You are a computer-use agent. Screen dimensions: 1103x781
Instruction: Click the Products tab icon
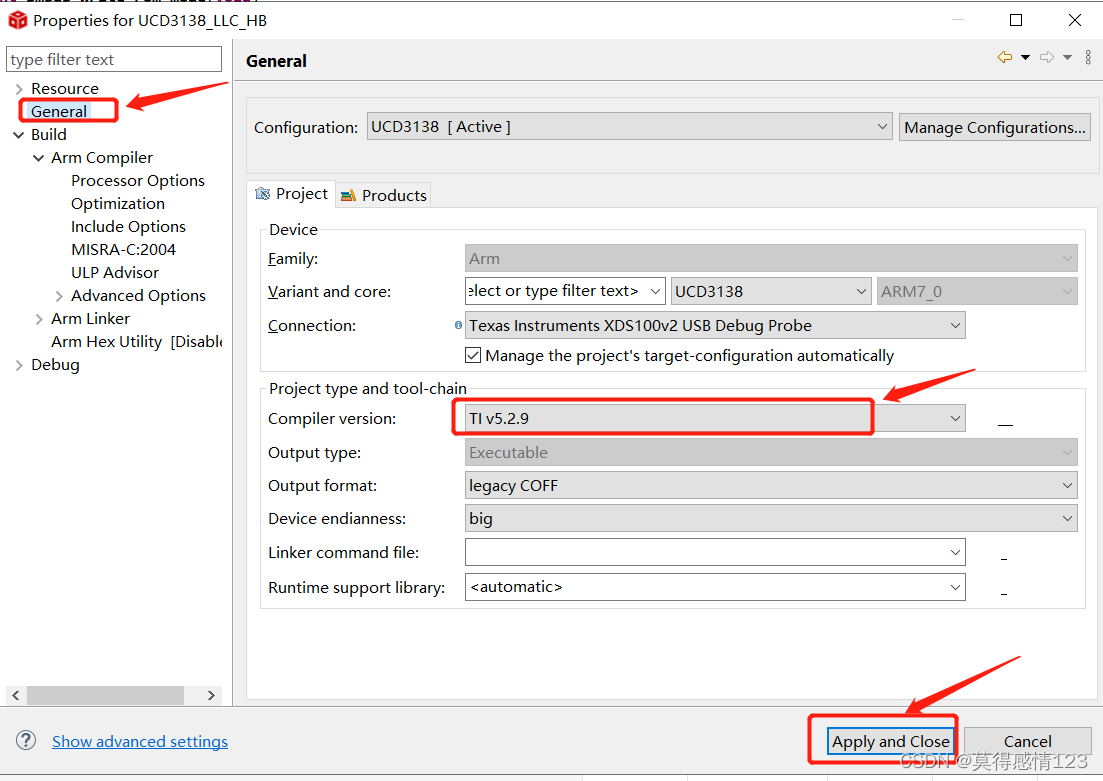pos(348,196)
